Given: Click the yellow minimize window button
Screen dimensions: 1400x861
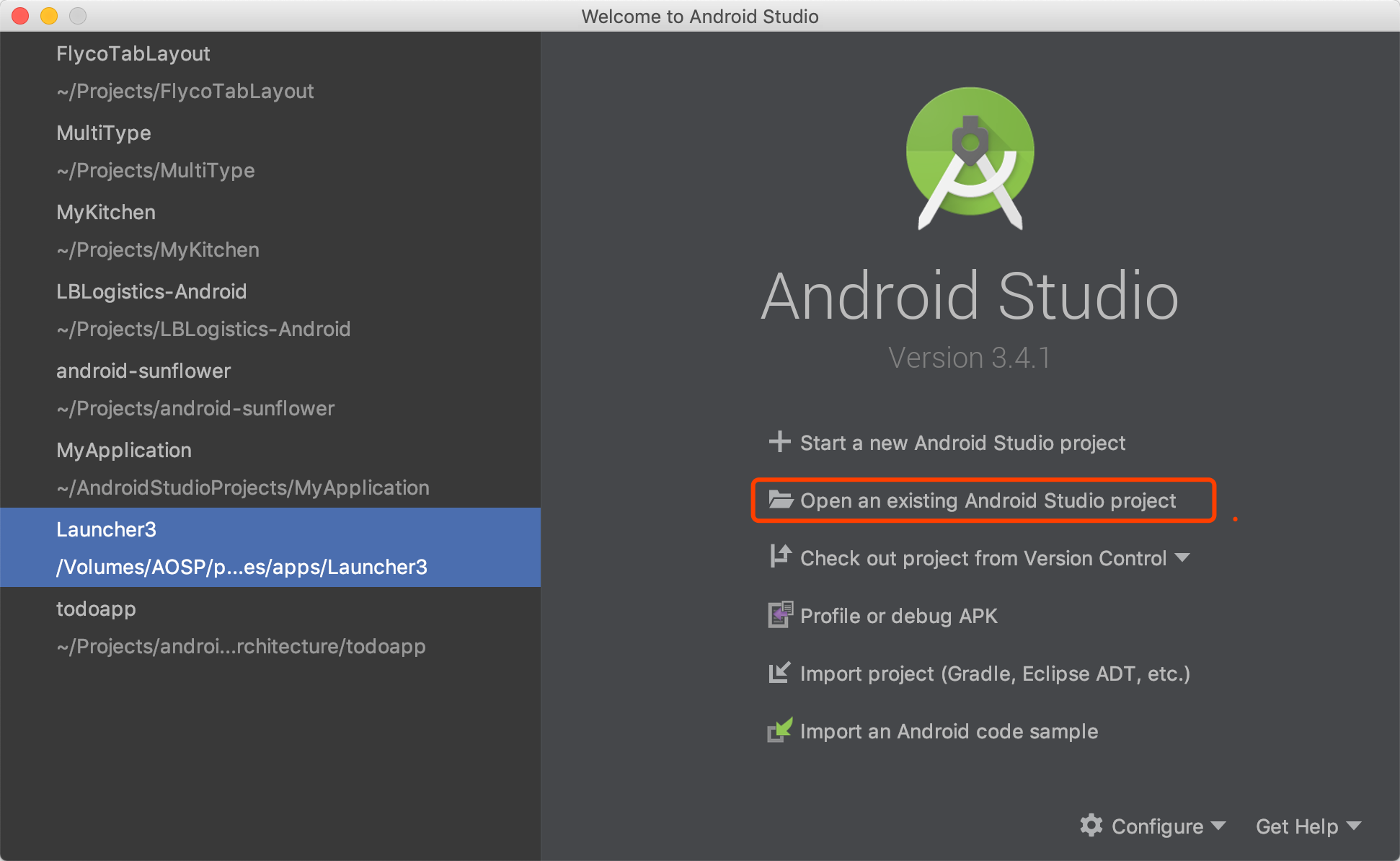Looking at the screenshot, I should (49, 16).
